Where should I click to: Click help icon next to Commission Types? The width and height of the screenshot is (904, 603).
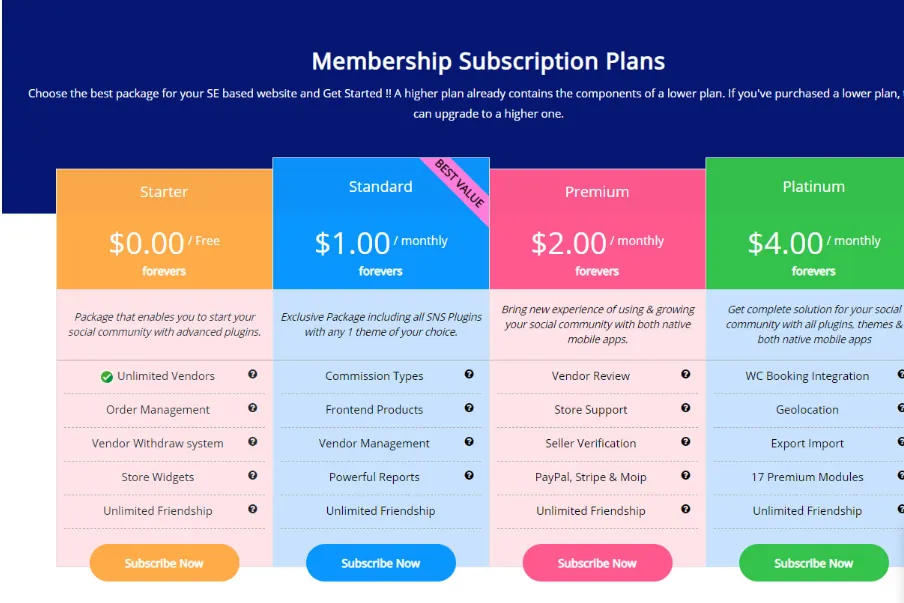click(469, 374)
